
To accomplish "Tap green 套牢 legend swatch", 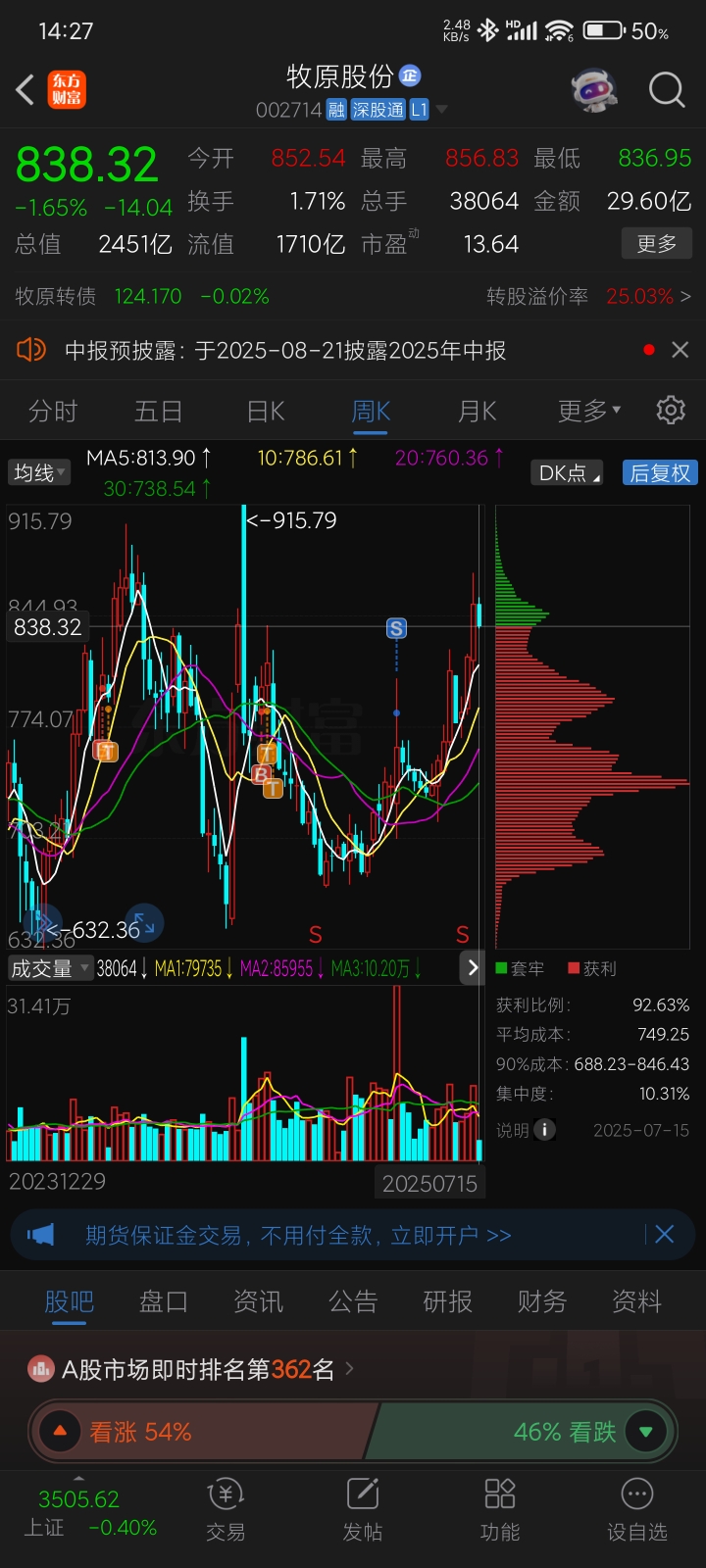I will point(501,968).
